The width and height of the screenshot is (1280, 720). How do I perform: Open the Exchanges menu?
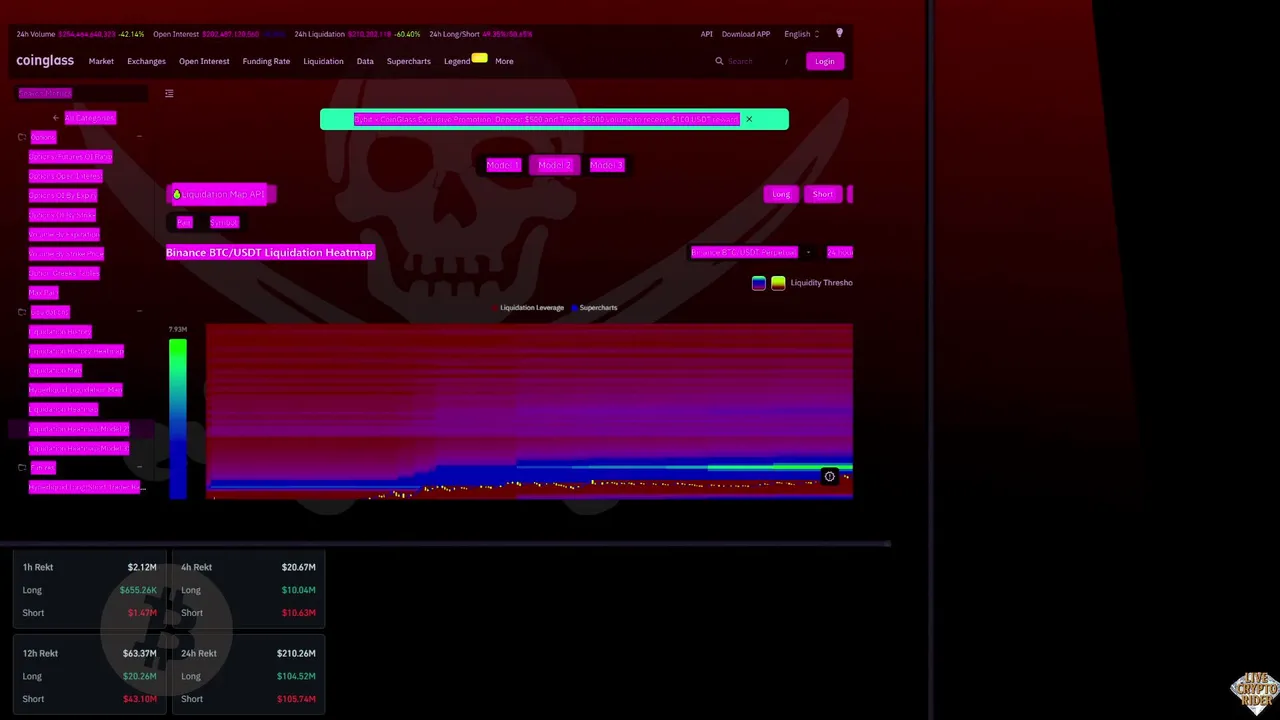146,61
